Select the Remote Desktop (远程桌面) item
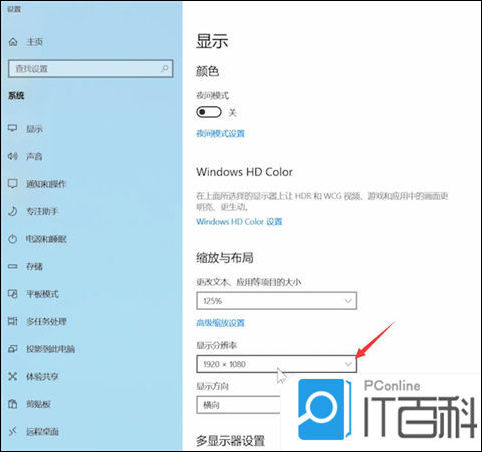 (42, 431)
